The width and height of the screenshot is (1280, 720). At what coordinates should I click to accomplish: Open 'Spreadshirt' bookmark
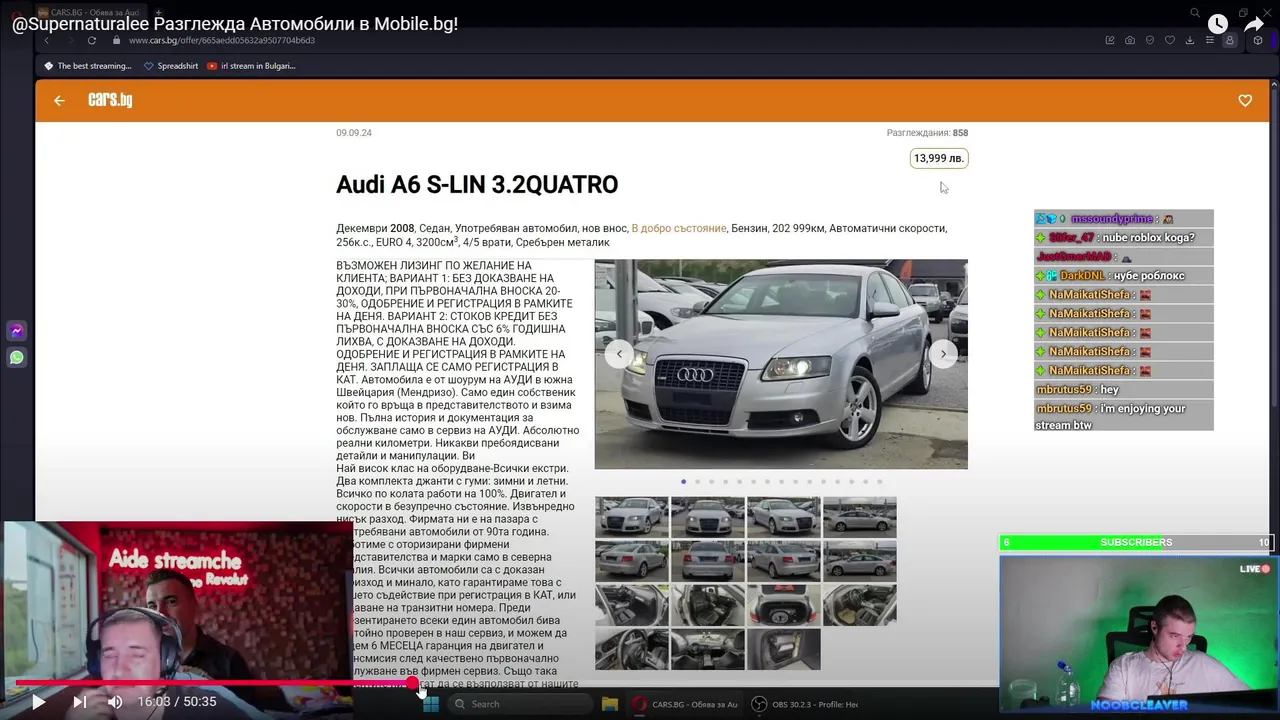(x=171, y=66)
